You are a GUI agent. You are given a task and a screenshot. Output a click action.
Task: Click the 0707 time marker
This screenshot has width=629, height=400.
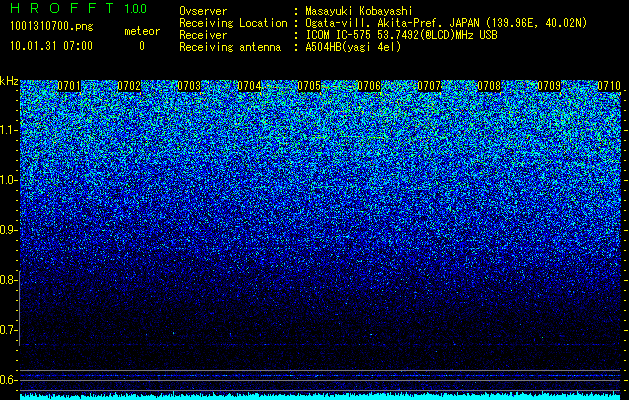pyautogui.click(x=429, y=86)
